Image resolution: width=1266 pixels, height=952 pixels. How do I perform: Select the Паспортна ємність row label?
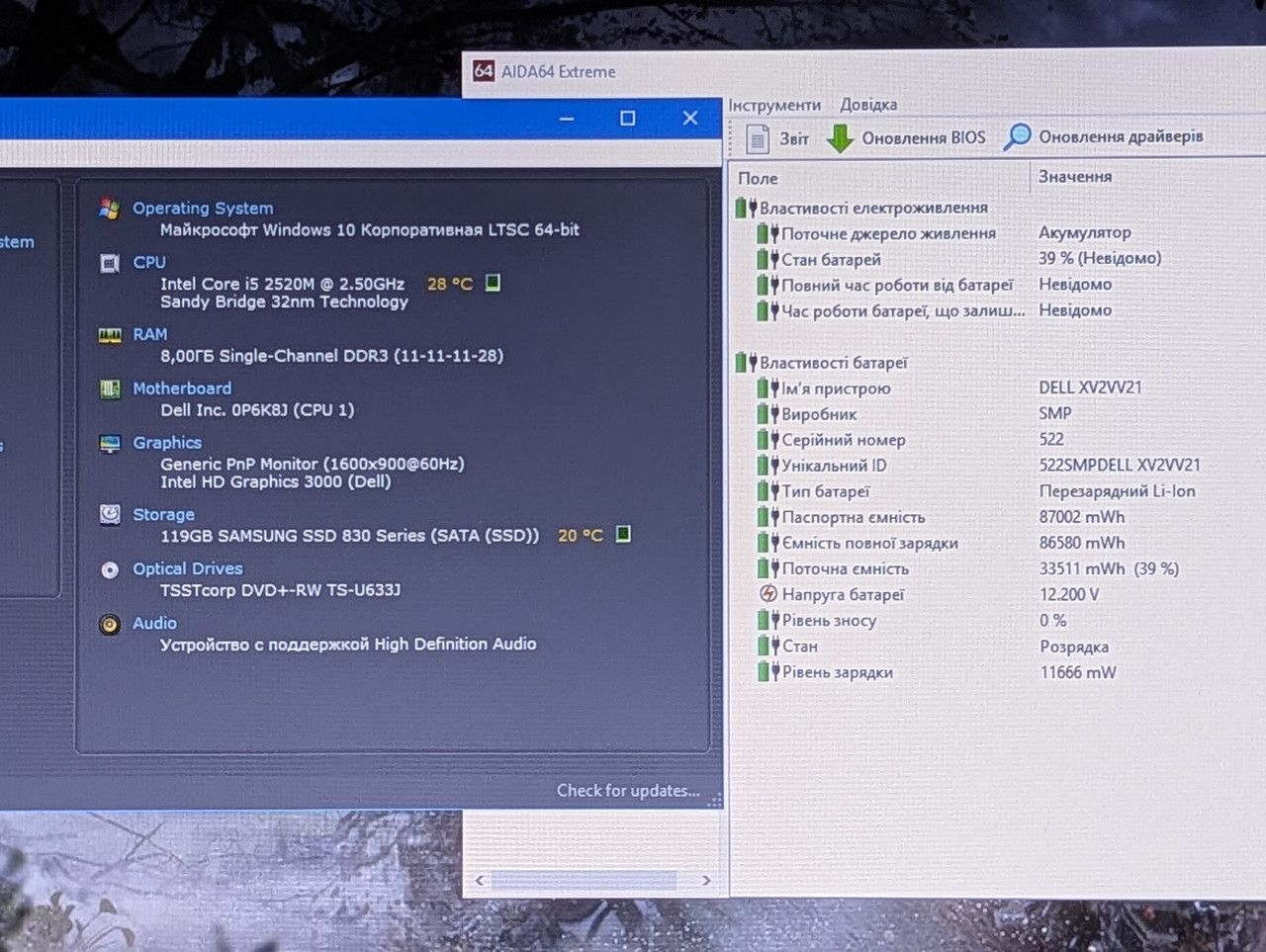click(854, 517)
